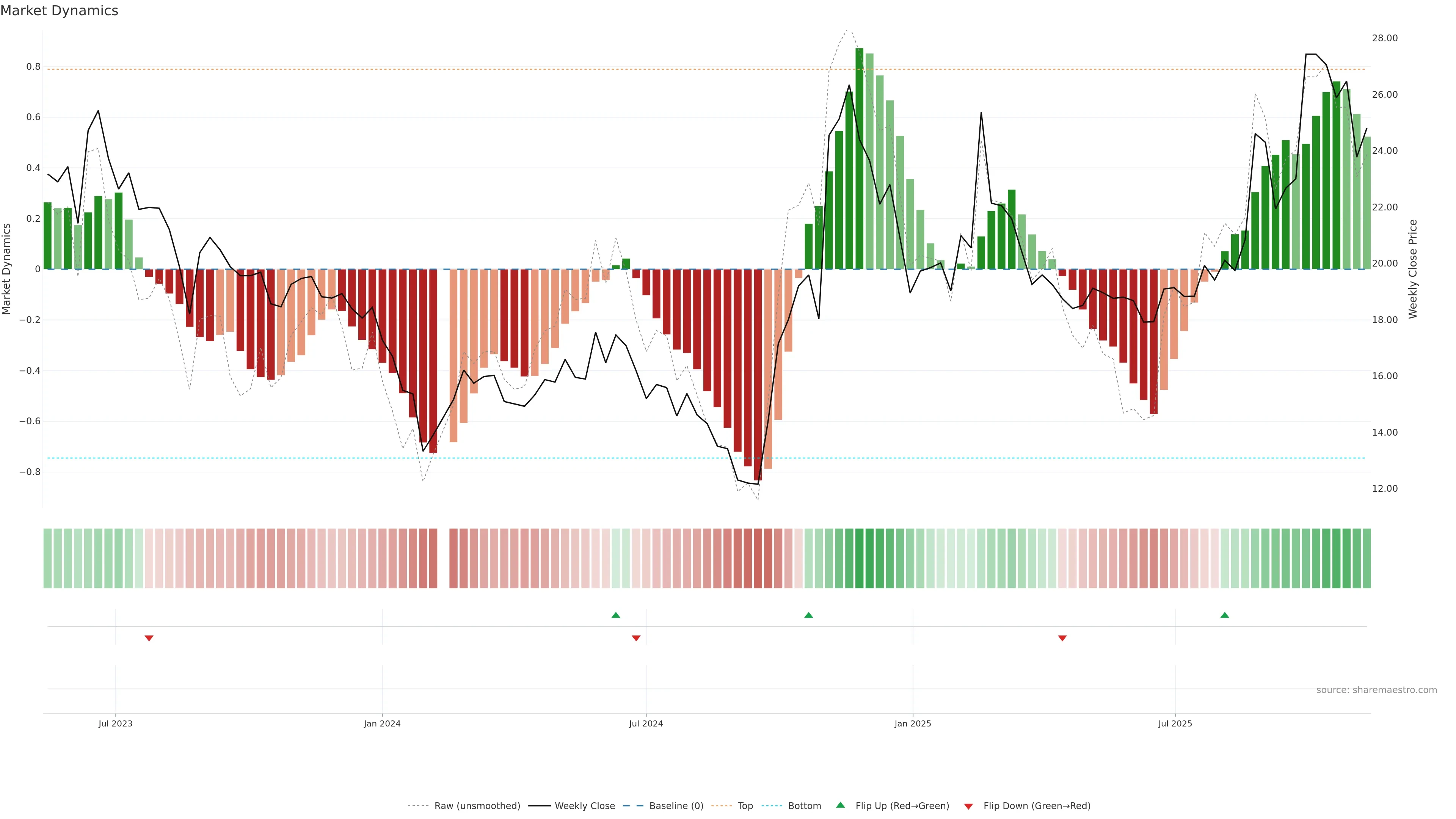The width and height of the screenshot is (1456, 819).
Task: Click the Top legend entry
Action: coord(745,806)
